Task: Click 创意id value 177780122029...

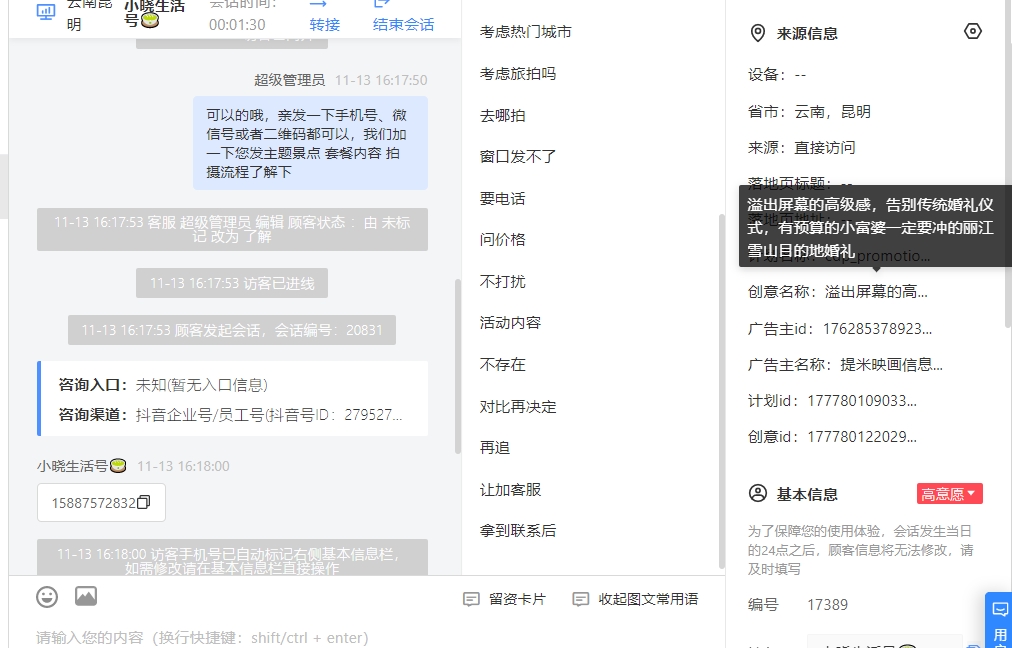Action: (862, 437)
